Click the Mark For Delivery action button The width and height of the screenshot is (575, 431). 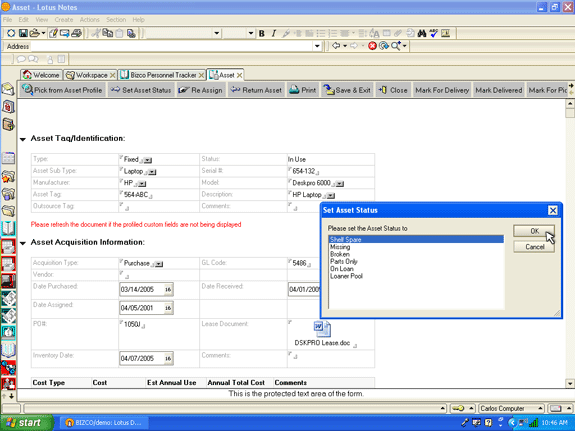[442, 90]
